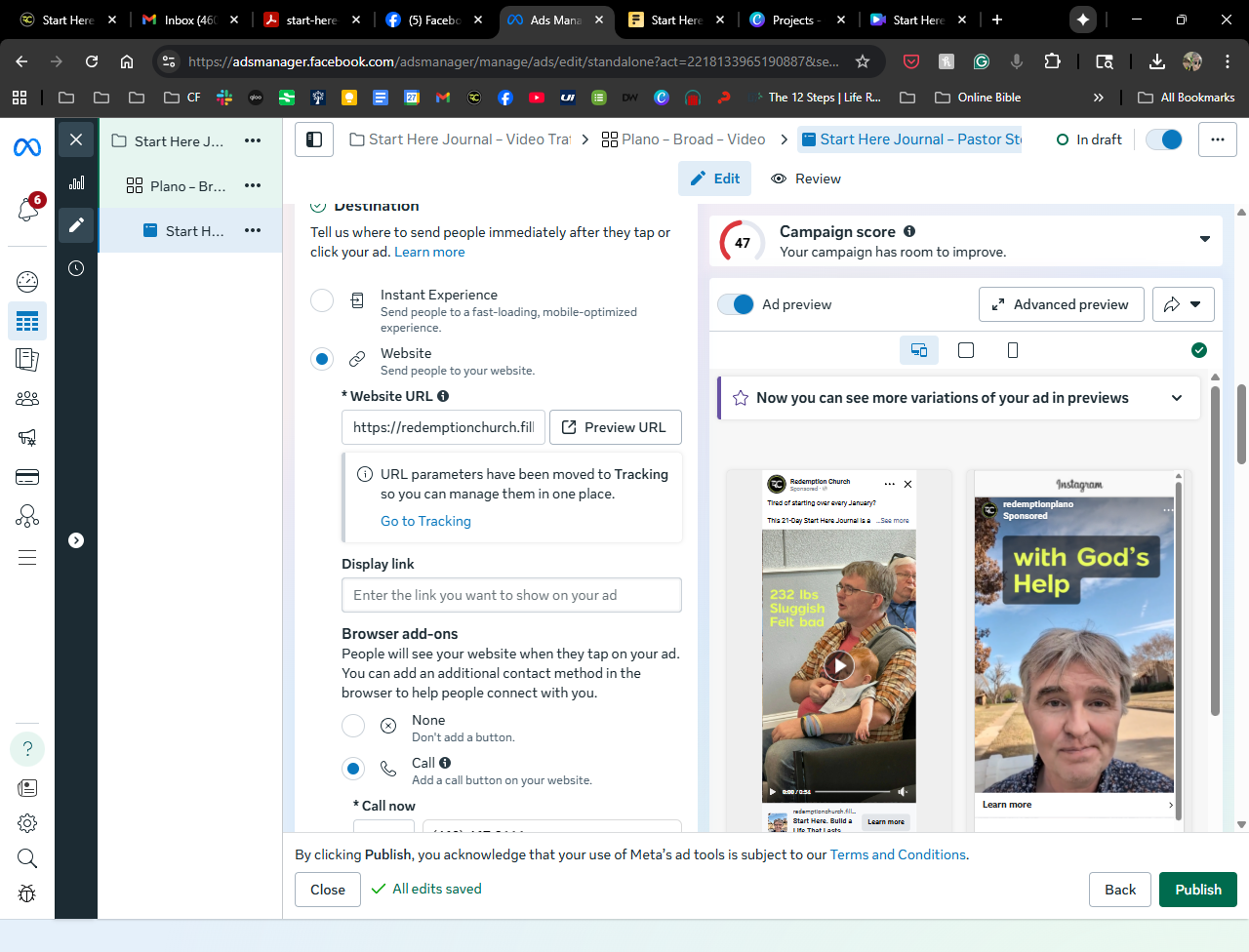This screenshot has height=952, width=1249.
Task: Open notifications bell in left sidebar
Action: click(27, 209)
